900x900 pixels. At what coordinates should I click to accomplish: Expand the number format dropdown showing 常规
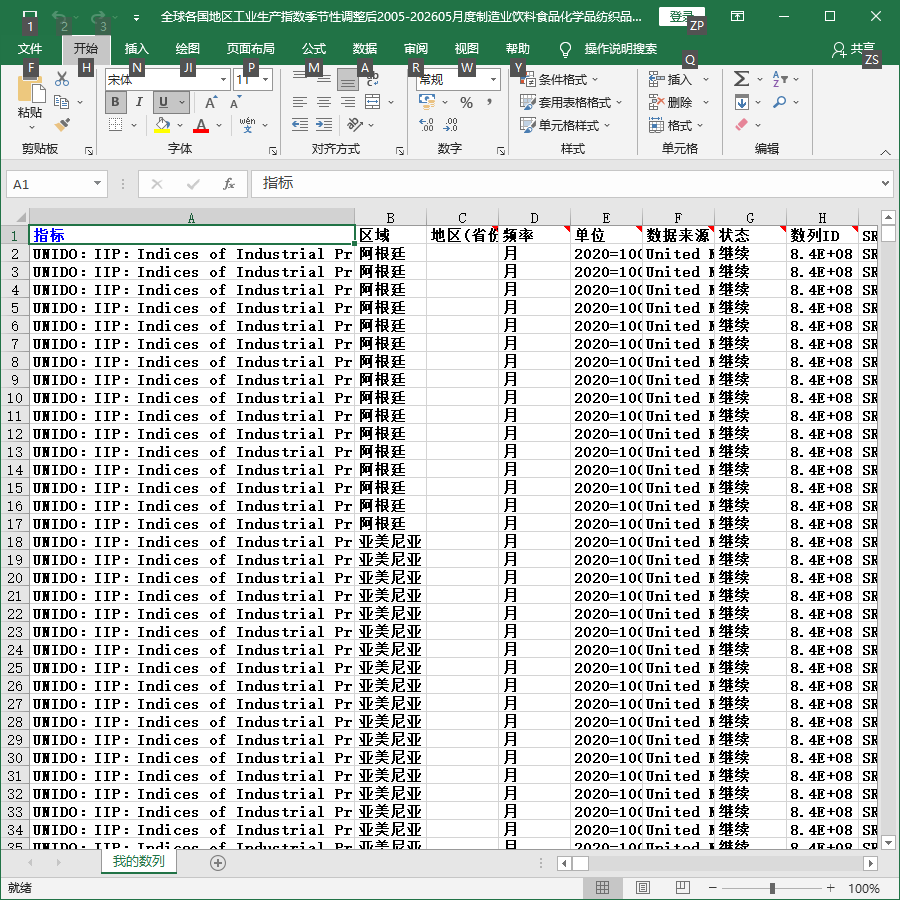tap(493, 80)
